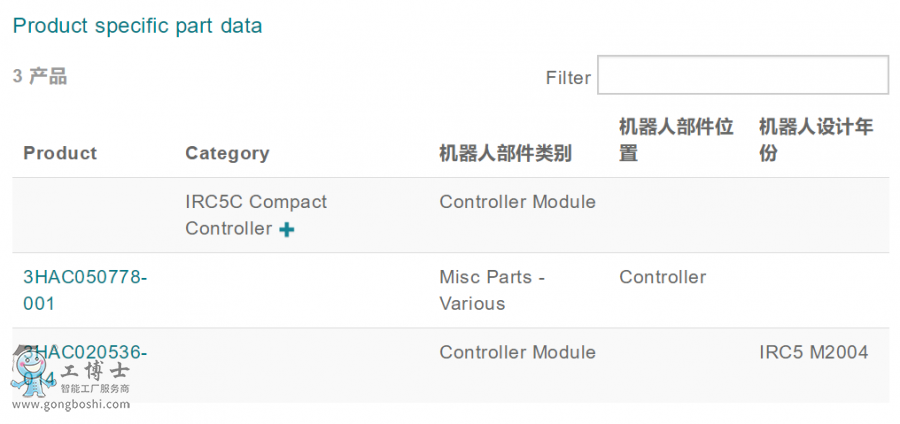
Task: Select the IRC5C Compact Controller category text
Action: [256, 215]
